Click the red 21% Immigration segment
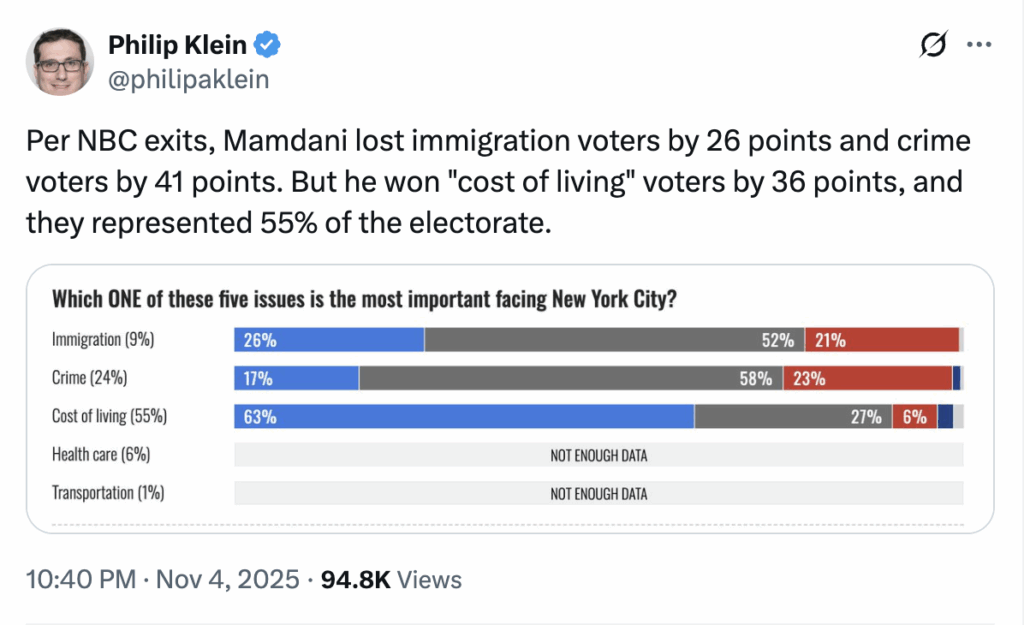Viewport: 1024px width, 625px height. (x=881, y=340)
